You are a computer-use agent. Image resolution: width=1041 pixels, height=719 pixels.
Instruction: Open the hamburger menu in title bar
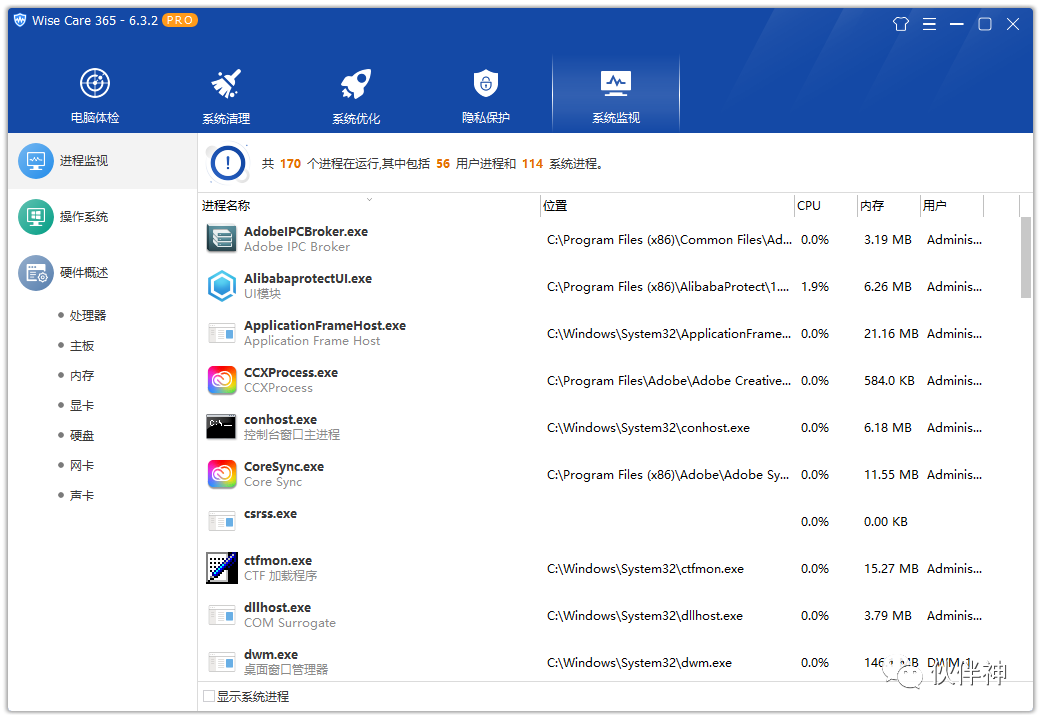(x=929, y=24)
